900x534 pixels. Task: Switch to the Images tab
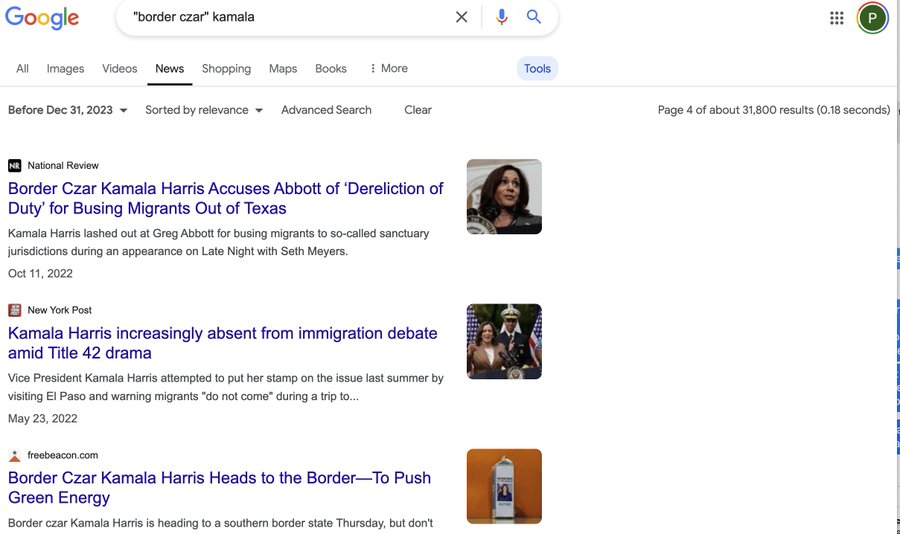point(65,68)
